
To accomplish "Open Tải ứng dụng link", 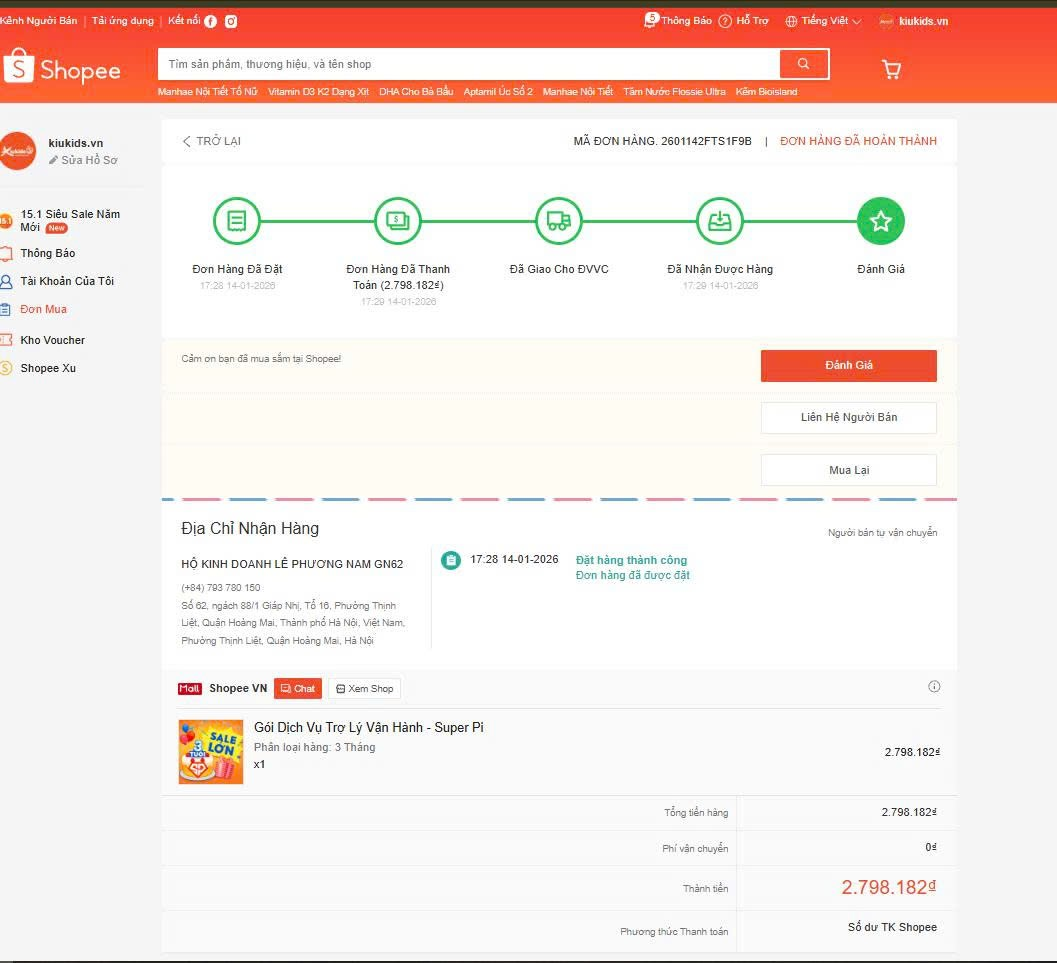I will coord(123,21).
